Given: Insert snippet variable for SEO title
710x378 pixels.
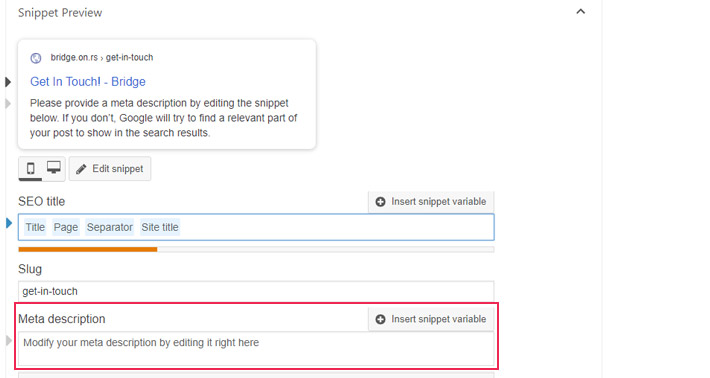Looking at the screenshot, I should click(x=431, y=201).
